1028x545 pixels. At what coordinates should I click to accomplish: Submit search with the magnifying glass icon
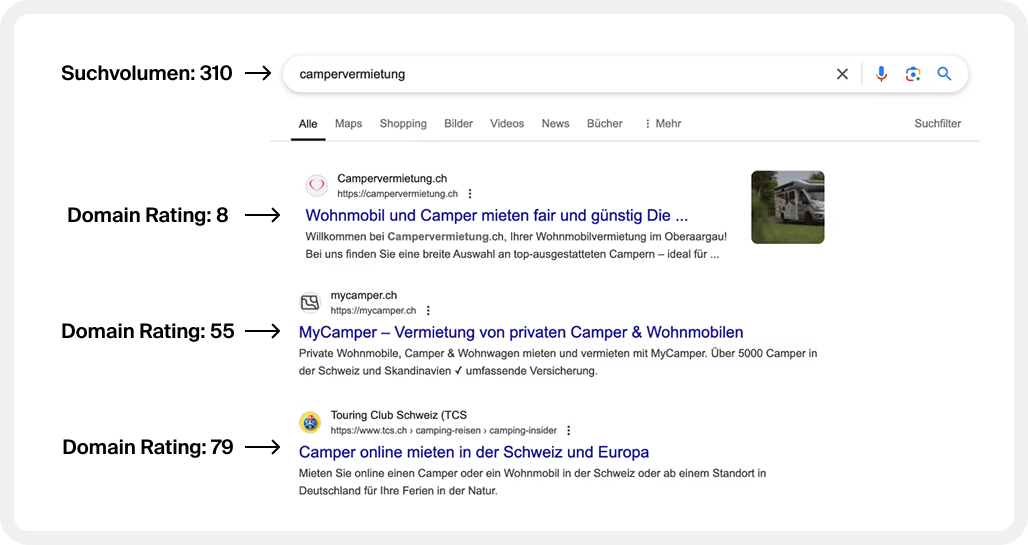944,74
